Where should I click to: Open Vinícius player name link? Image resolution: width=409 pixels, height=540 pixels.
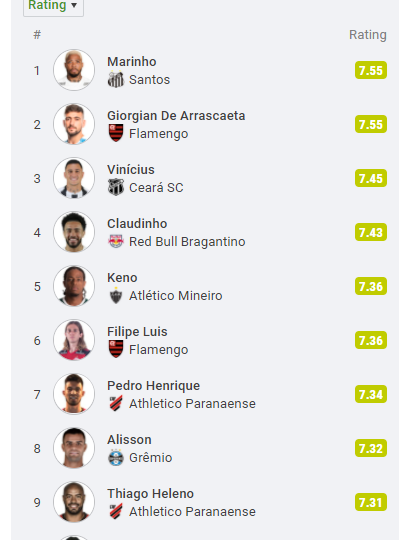pos(131,169)
